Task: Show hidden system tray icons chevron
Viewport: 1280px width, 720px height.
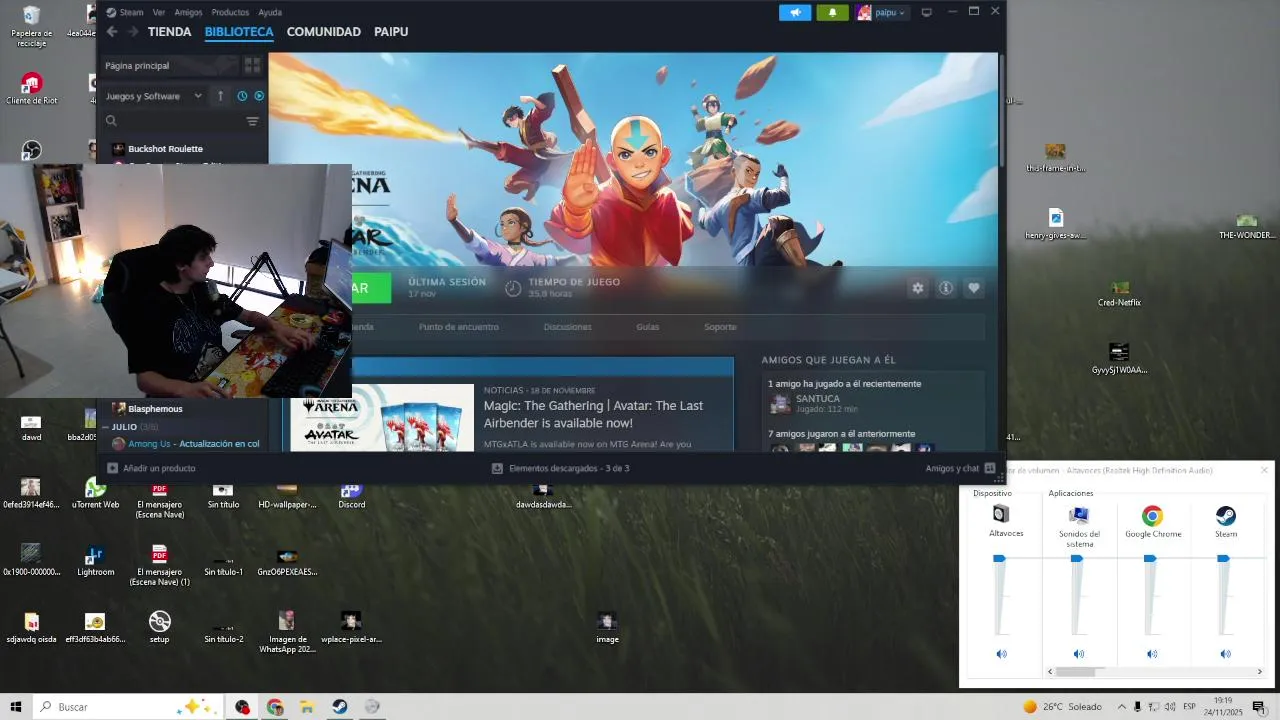Action: click(1120, 707)
